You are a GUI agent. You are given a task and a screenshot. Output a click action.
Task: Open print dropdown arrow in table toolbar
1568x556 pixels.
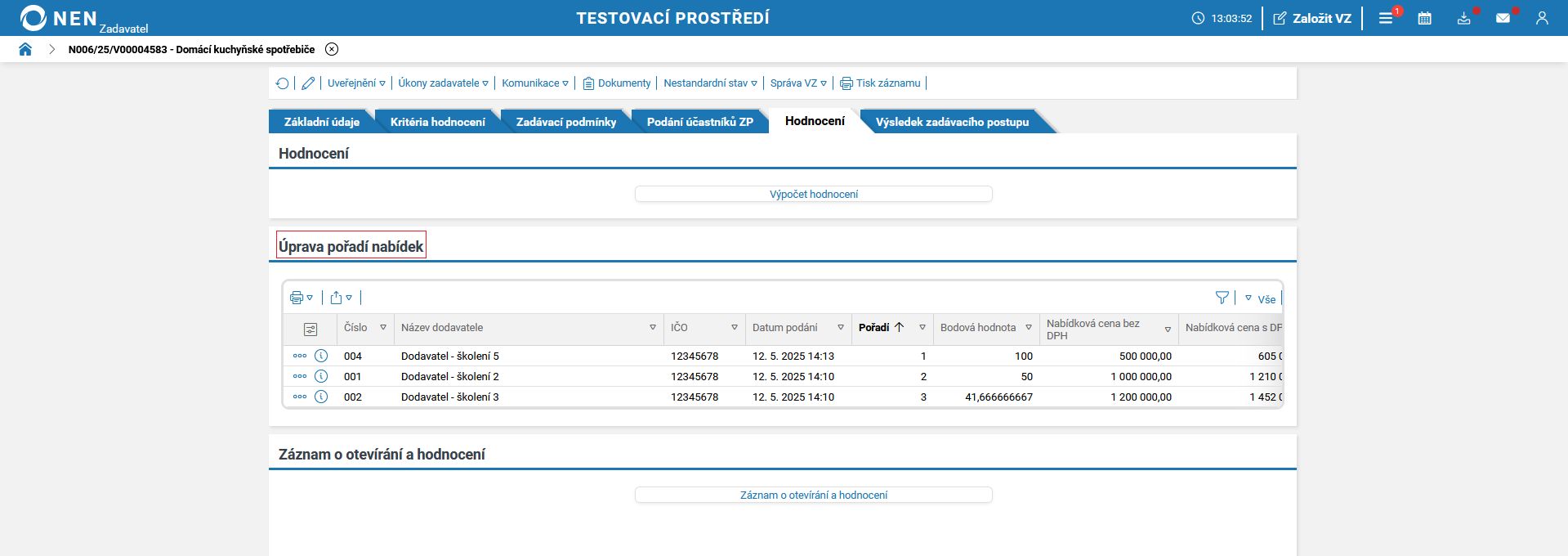(x=310, y=298)
